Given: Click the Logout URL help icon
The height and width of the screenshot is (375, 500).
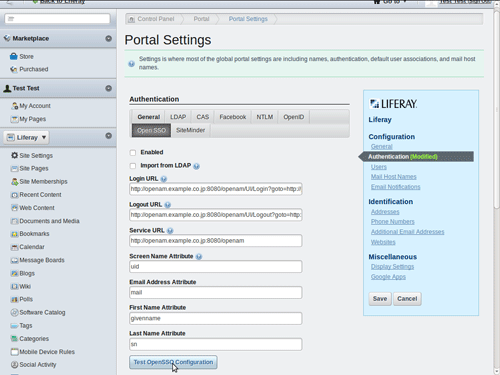Looking at the screenshot, I should pos(168,205).
